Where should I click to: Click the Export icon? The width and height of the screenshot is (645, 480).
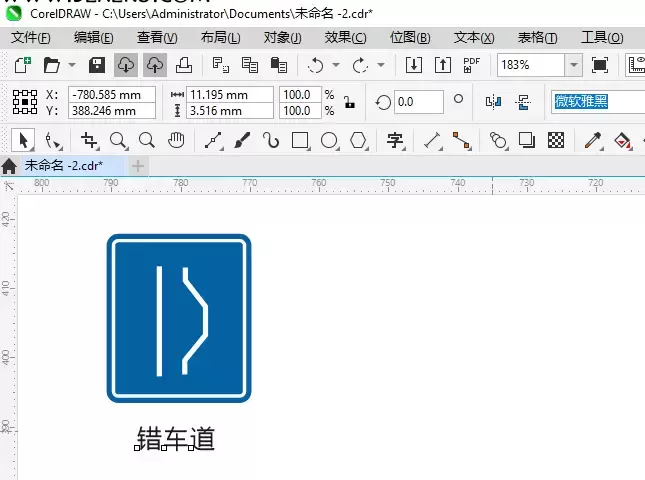(443, 65)
